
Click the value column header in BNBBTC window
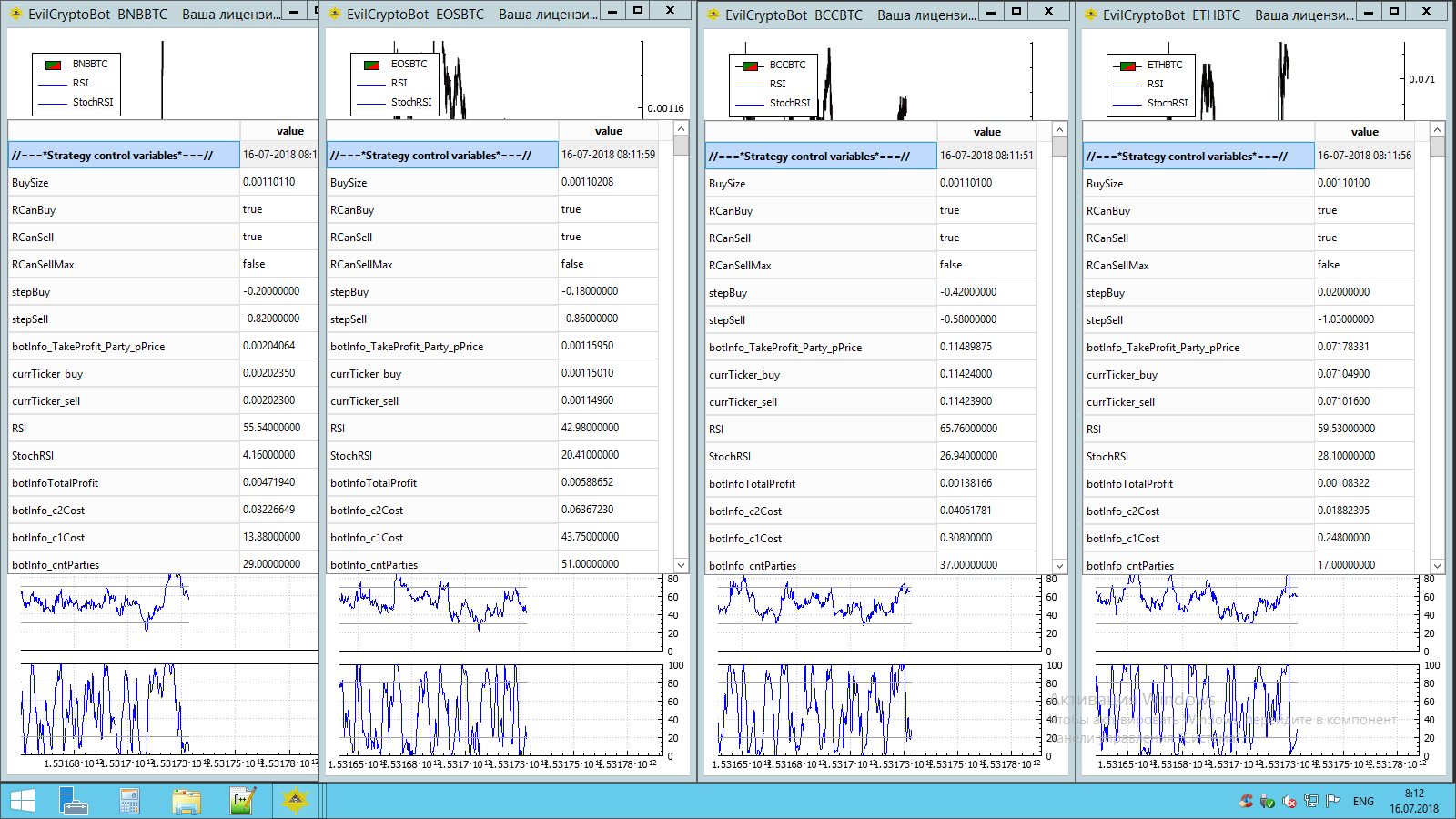tap(279, 131)
